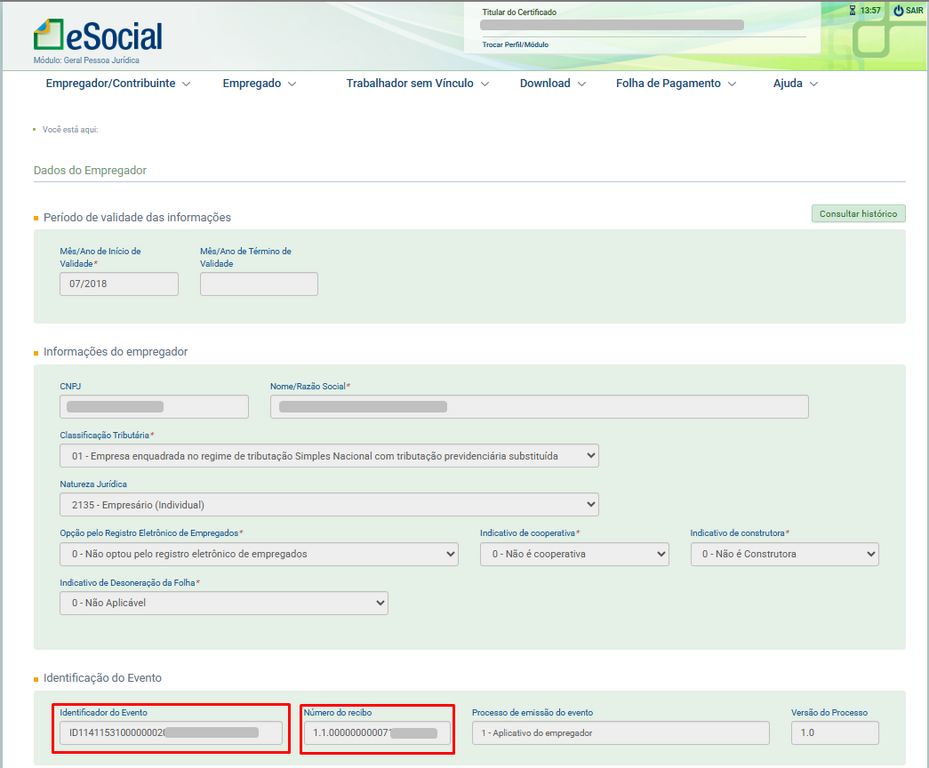Open the Empregado menu

[x=259, y=84]
